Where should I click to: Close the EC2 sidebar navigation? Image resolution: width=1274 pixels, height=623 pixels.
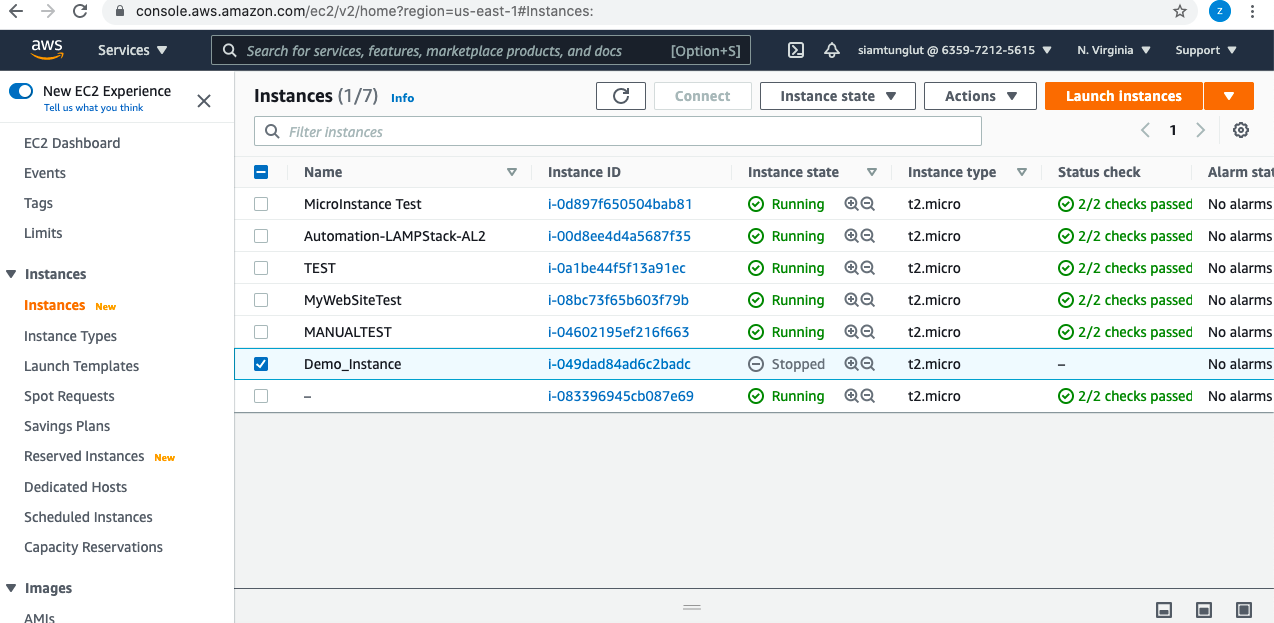point(204,101)
